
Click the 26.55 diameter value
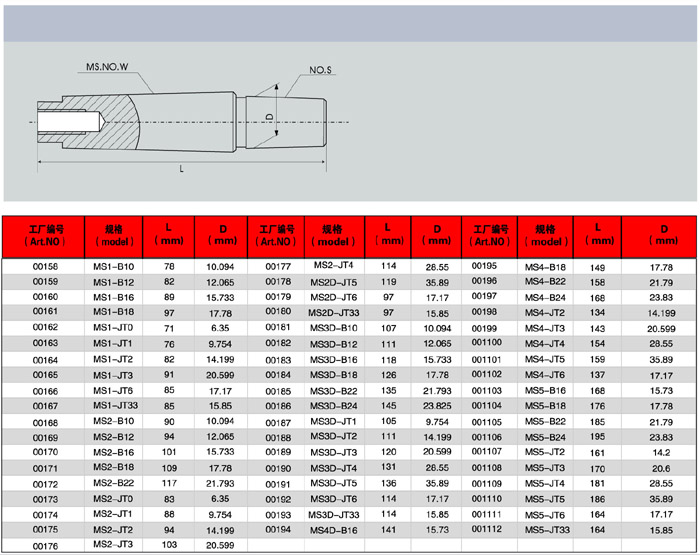click(437, 268)
